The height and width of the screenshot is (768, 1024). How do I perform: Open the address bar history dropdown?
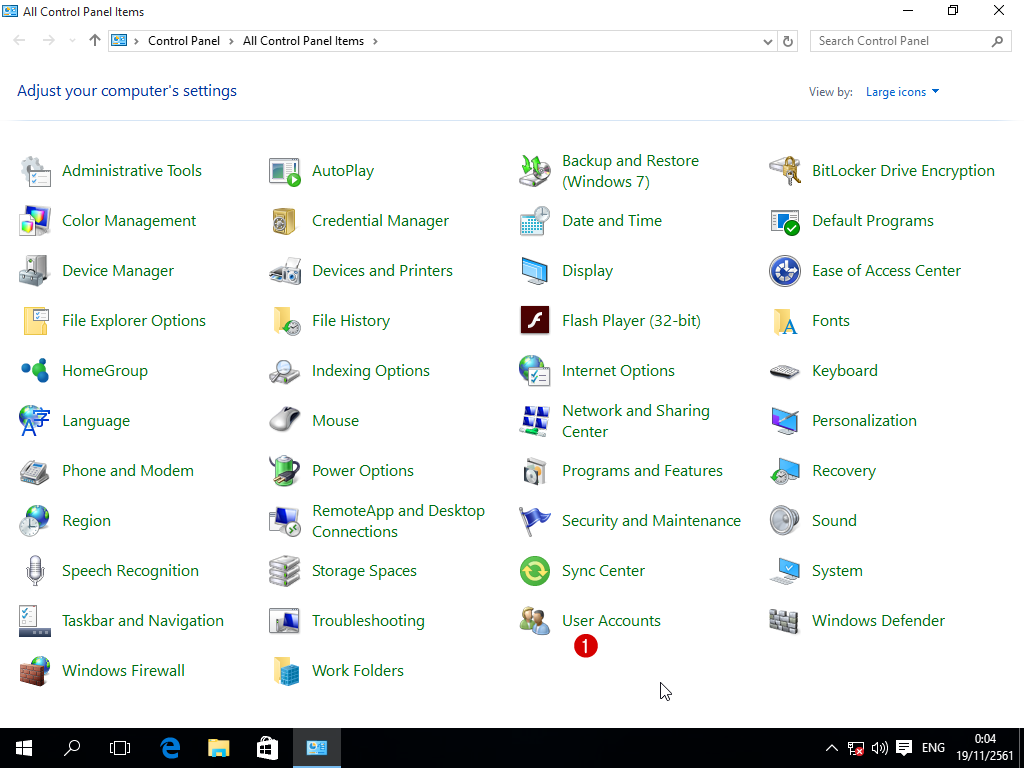pos(767,41)
